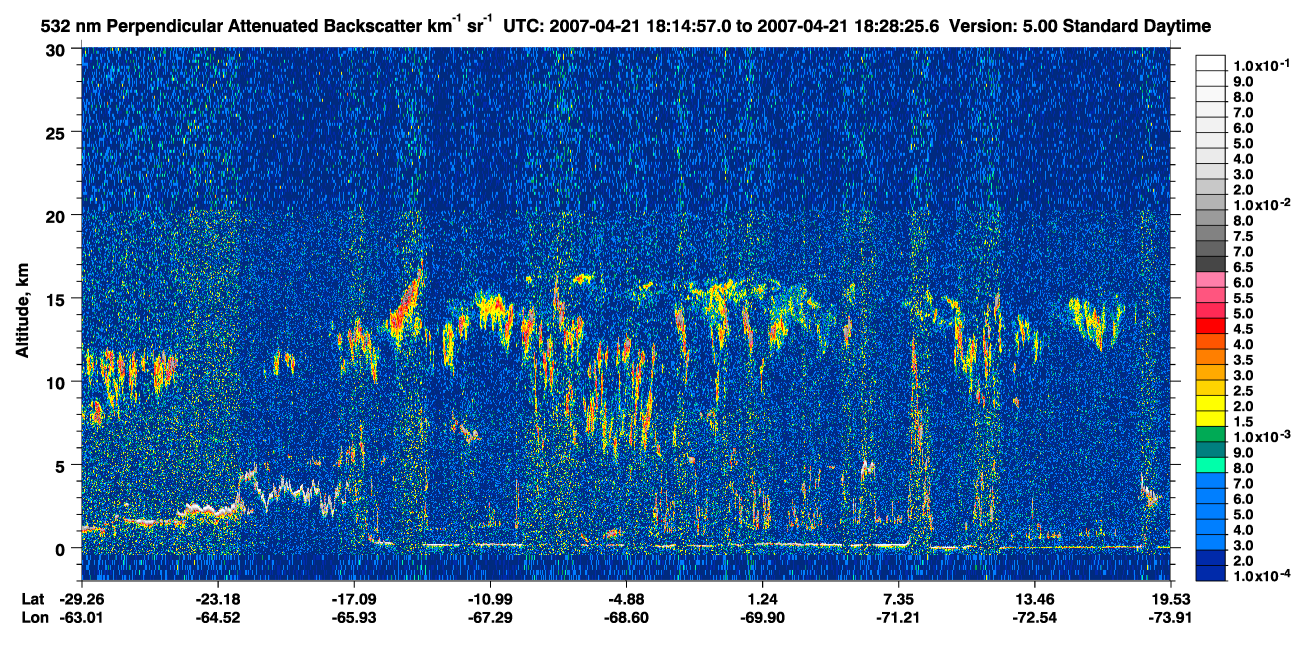The width and height of the screenshot is (1300, 667).
Task: Pick the dark gray swatch beside 6.5
Action: tap(1210, 265)
